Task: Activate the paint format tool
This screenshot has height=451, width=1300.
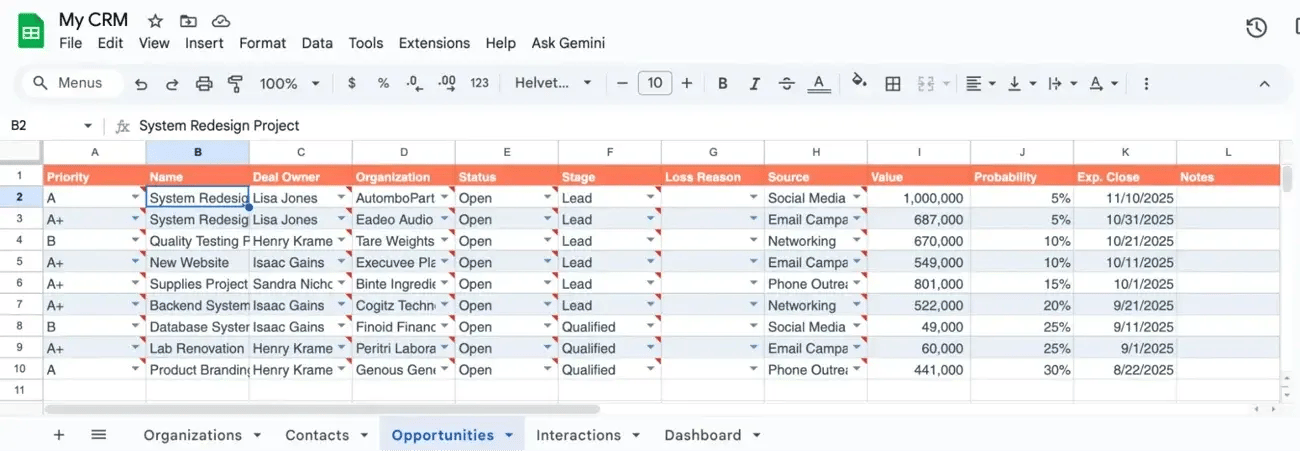Action: [236, 84]
